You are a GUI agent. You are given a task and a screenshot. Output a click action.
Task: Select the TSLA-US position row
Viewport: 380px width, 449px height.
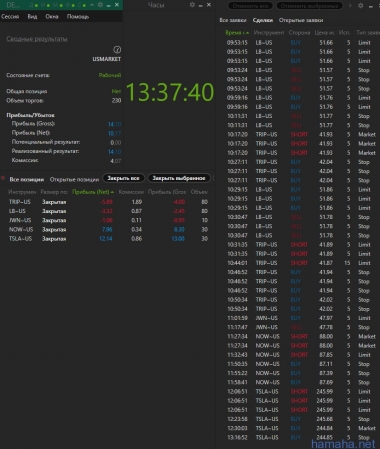(x=108, y=239)
